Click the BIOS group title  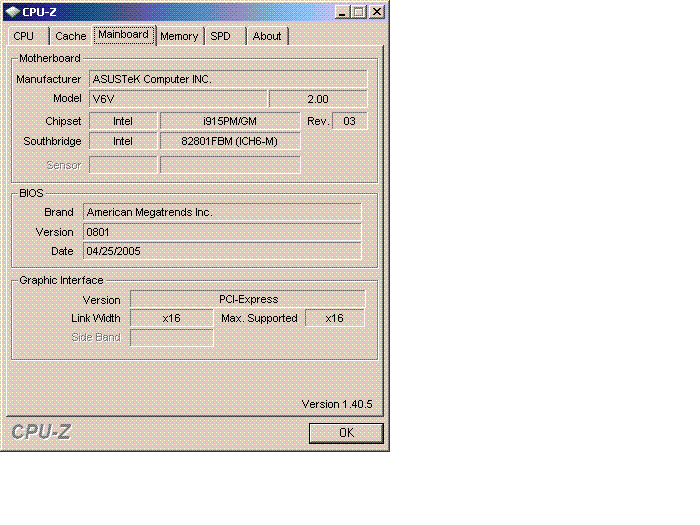pyautogui.click(x=31, y=193)
